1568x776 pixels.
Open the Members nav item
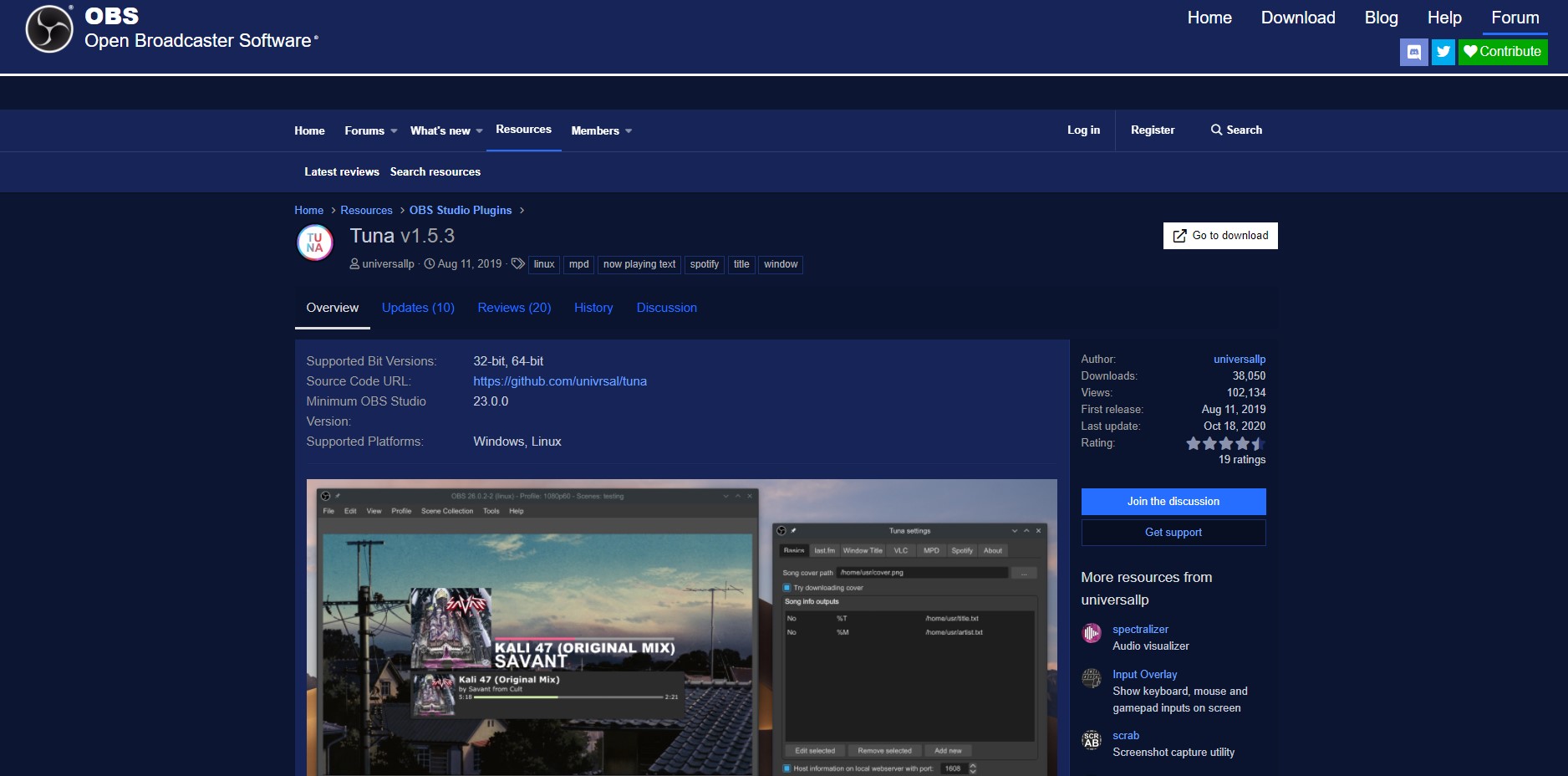coord(595,130)
